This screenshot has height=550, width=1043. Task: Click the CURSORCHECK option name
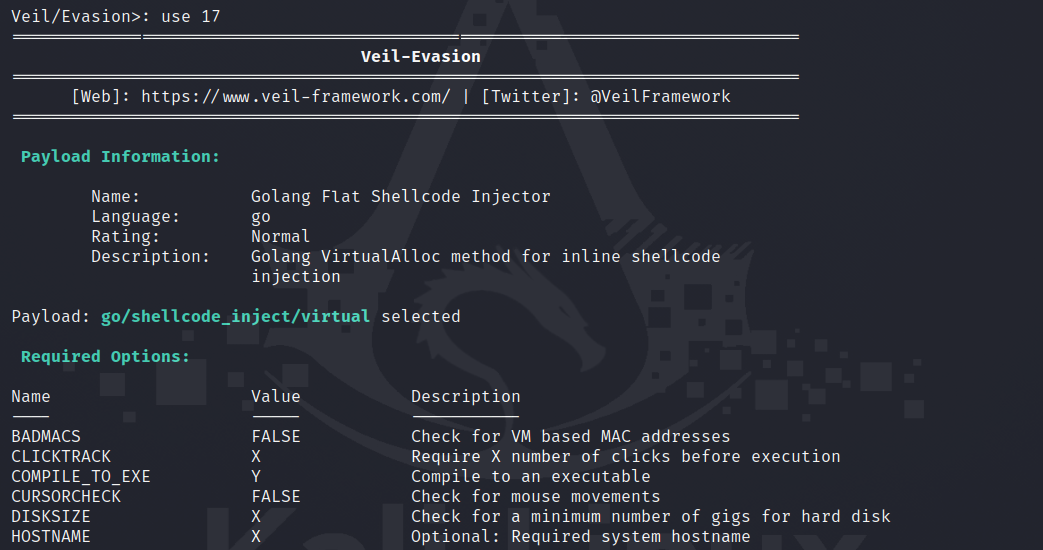click(66, 497)
